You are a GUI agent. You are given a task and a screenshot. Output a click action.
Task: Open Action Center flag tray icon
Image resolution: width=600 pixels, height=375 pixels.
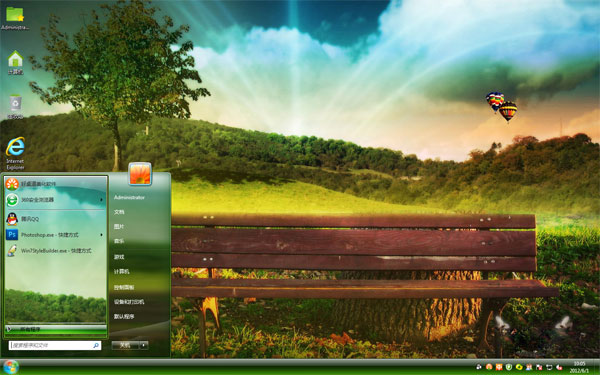[x=539, y=367]
